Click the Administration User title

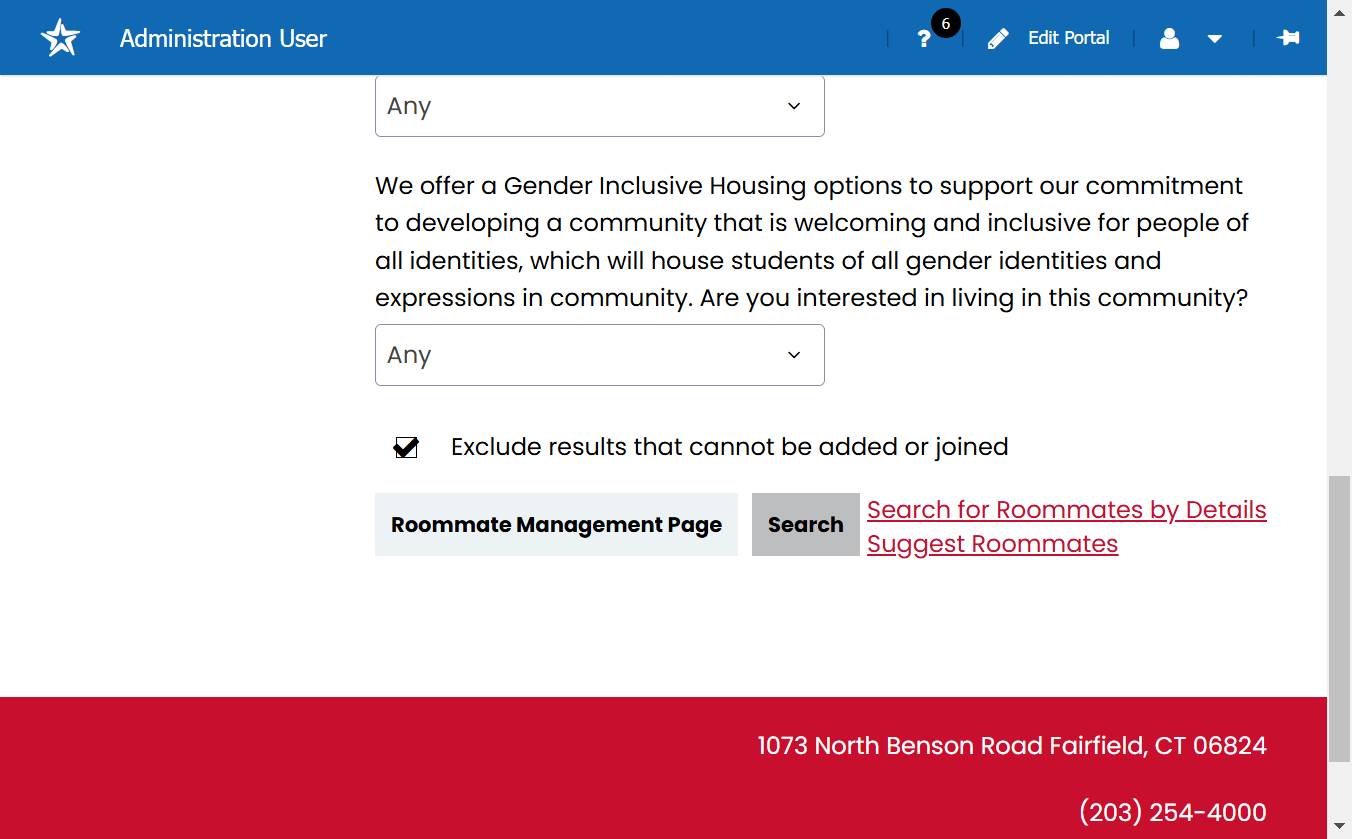pyautogui.click(x=223, y=38)
